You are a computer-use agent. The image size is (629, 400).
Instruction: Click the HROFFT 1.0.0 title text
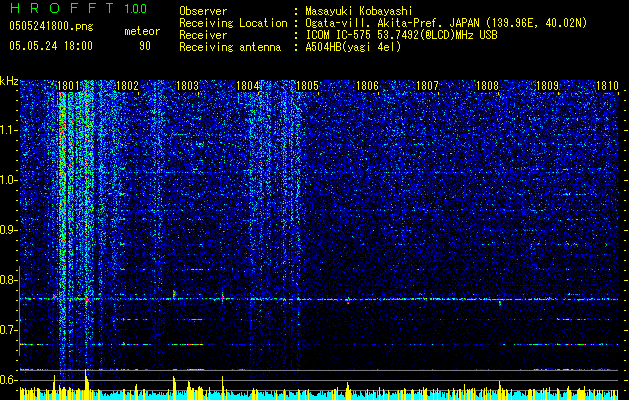tap(79, 8)
